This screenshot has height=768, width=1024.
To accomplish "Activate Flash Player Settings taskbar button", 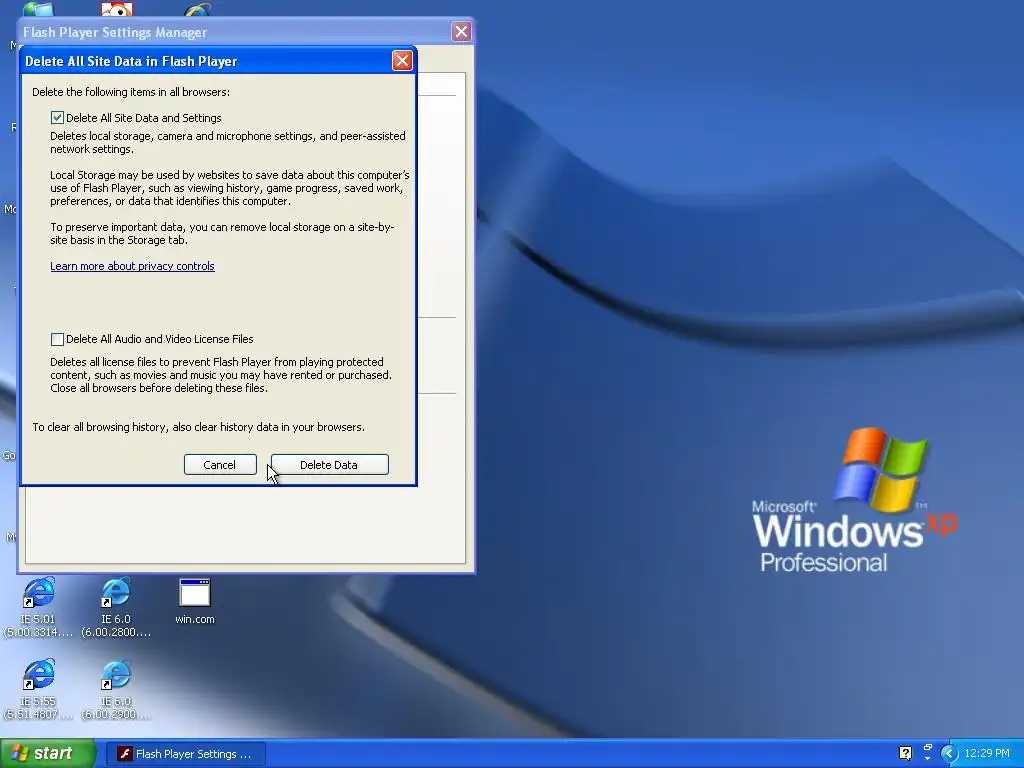I will 185,754.
